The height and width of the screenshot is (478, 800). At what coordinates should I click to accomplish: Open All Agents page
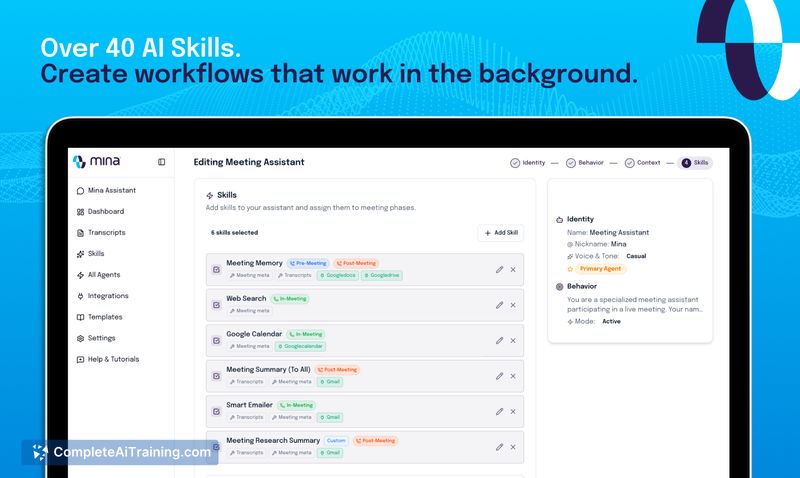point(98,275)
